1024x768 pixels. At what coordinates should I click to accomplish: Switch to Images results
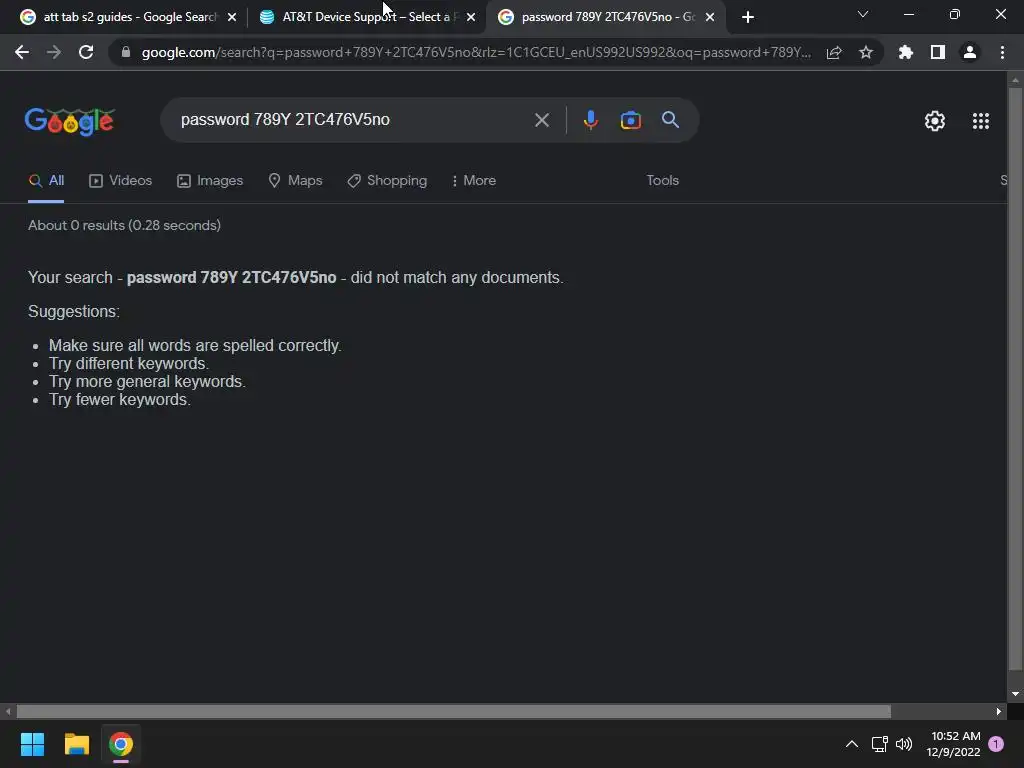[x=210, y=180]
